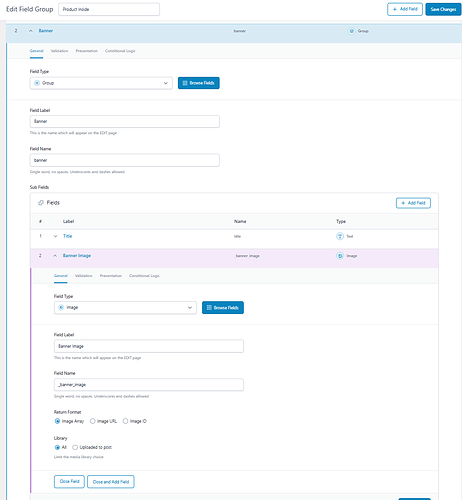The width and height of the screenshot is (462, 500).
Task: Click the plus icon on Sub Fields Add Field
Action: coord(403,203)
